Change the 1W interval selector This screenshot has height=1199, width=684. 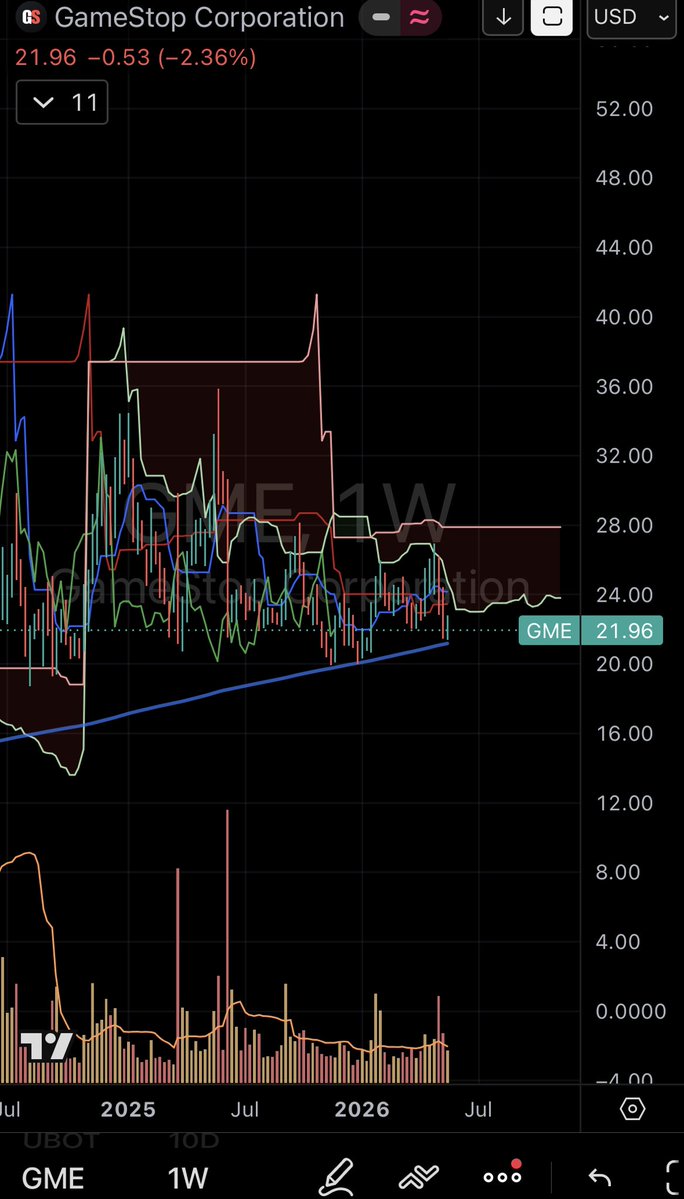(x=187, y=1178)
